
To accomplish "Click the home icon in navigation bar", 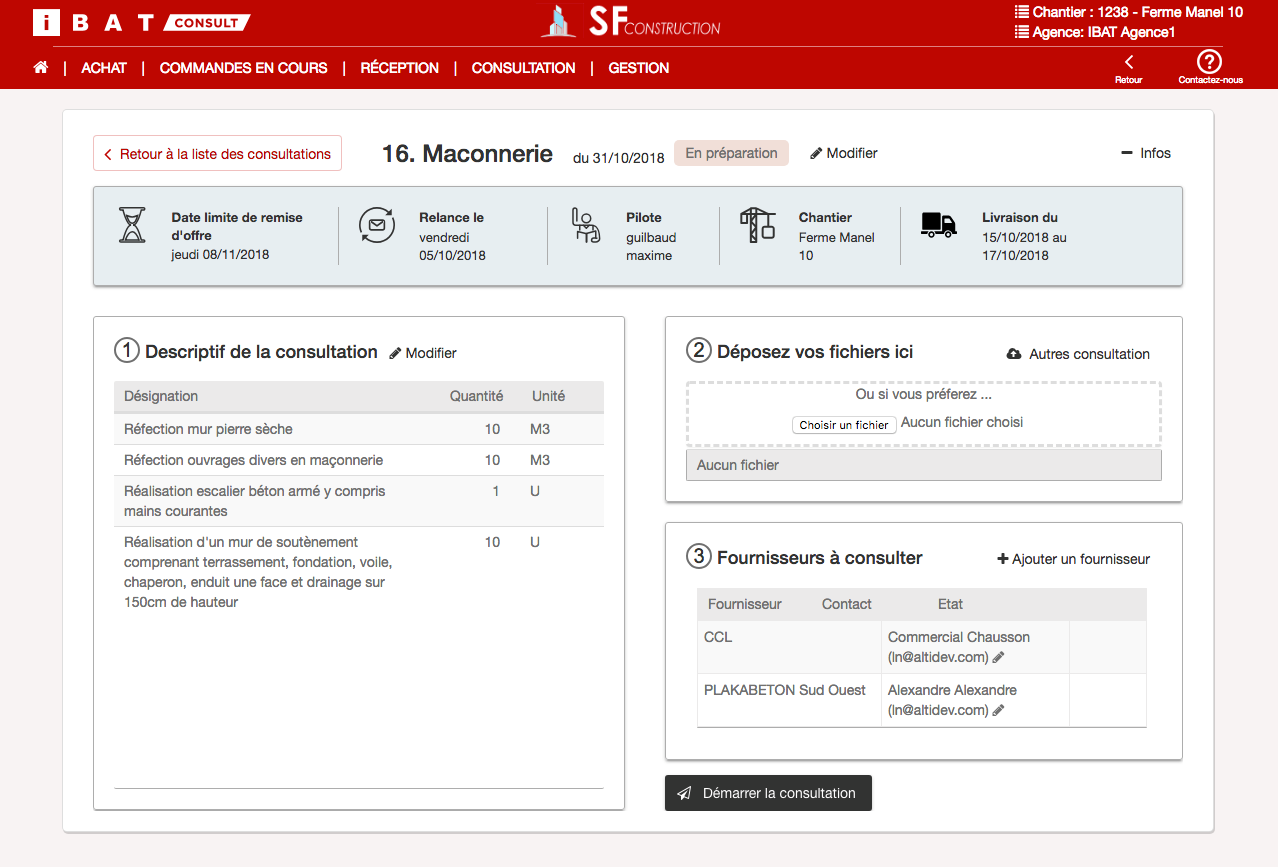I will 41,68.
